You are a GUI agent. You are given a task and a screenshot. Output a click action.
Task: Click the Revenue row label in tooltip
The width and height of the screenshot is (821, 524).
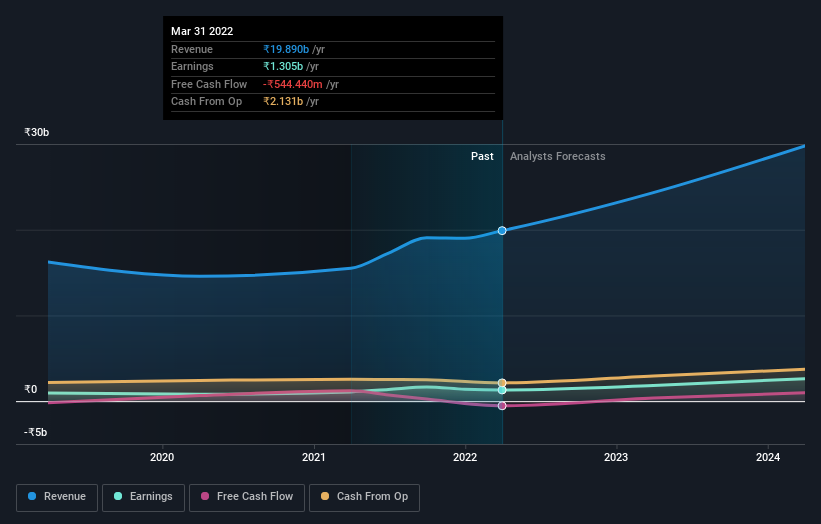(192, 49)
